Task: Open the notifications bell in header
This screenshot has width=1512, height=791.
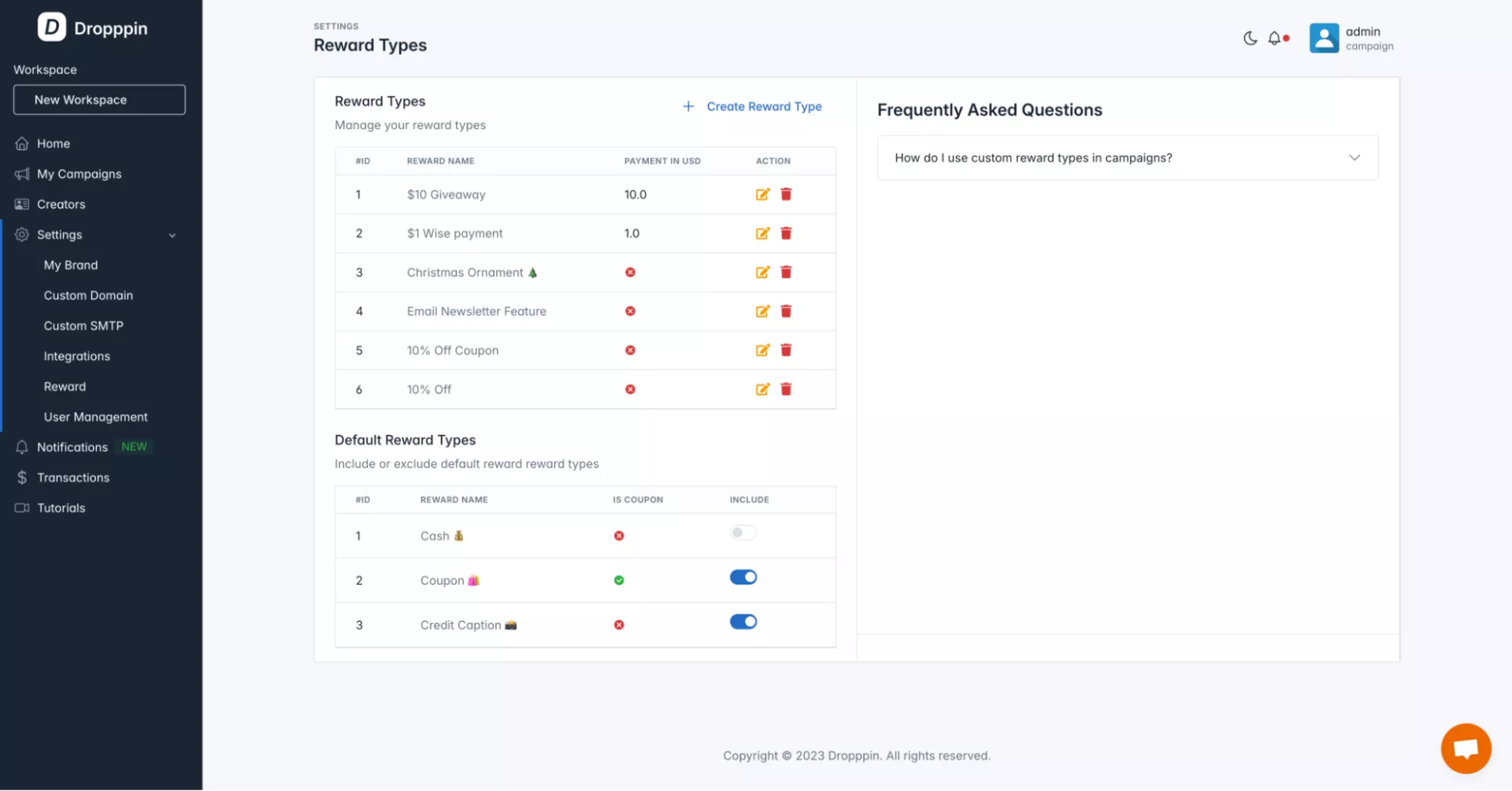Action: pyautogui.click(x=1274, y=38)
